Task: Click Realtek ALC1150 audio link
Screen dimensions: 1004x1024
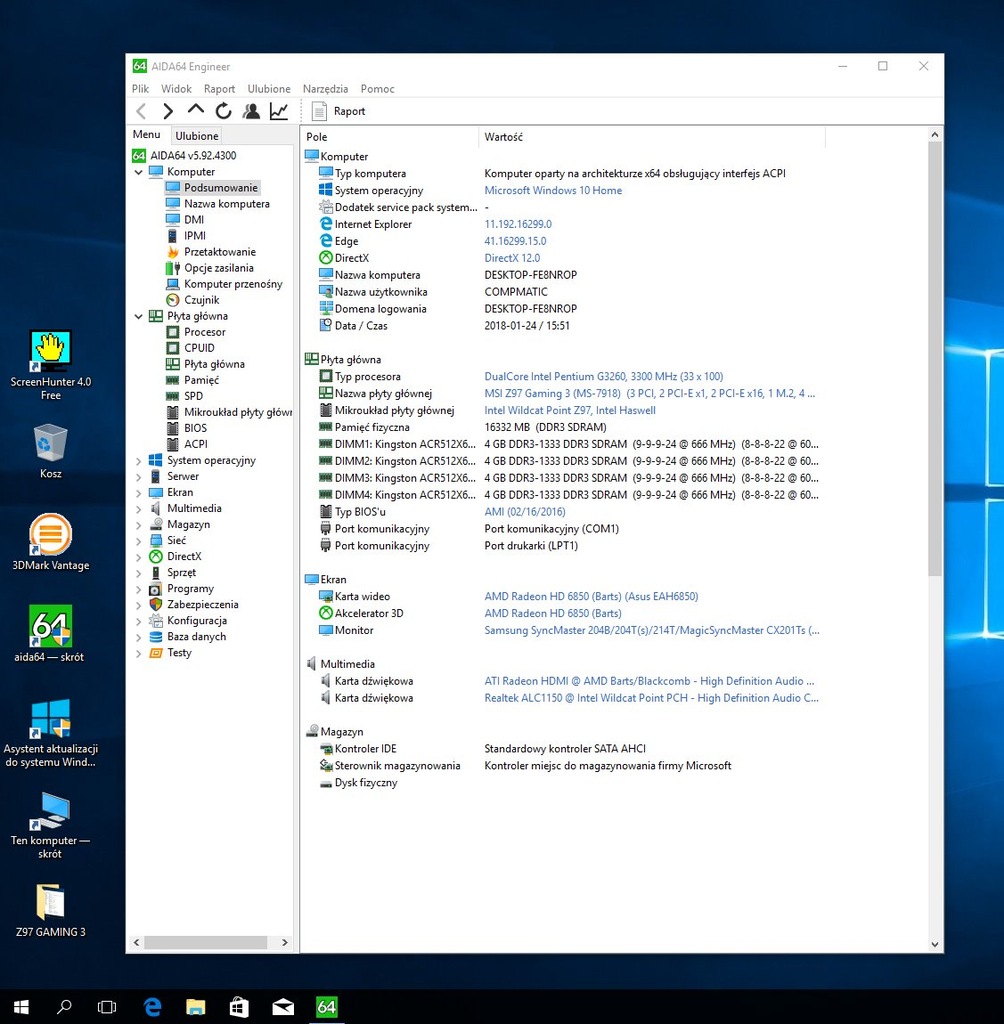Action: click(x=651, y=698)
